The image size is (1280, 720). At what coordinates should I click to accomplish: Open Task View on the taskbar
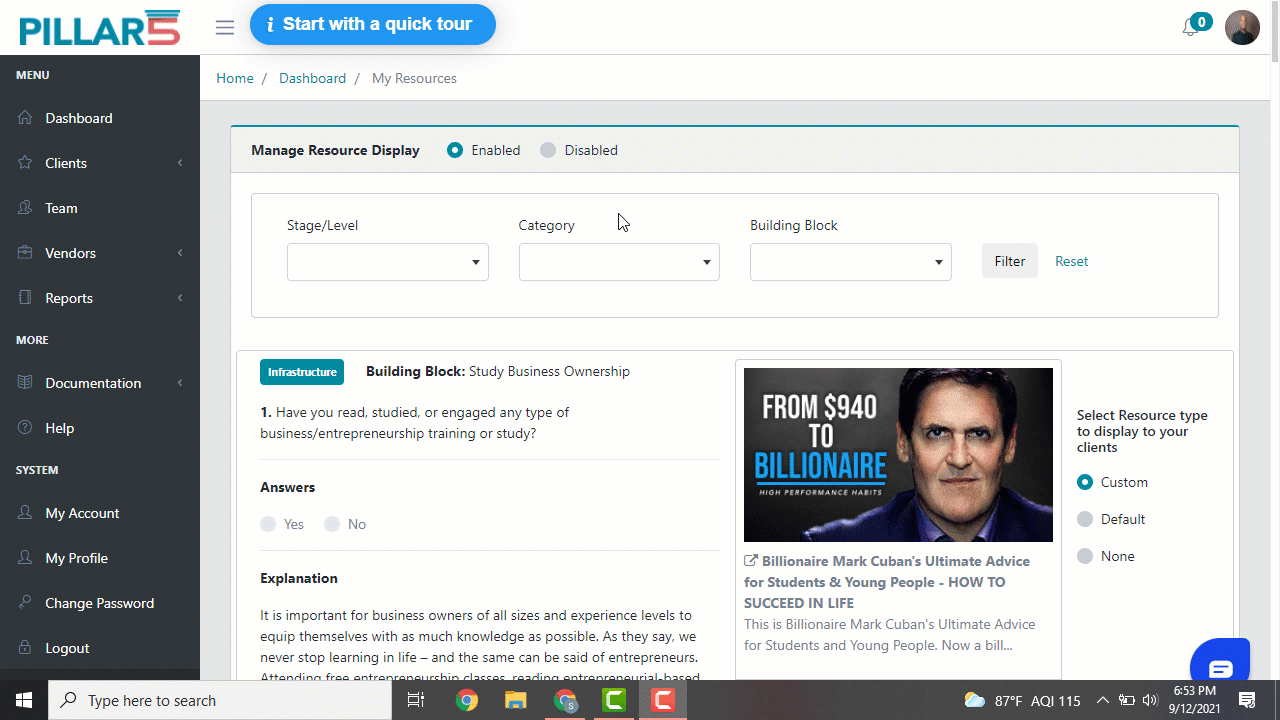(x=416, y=700)
